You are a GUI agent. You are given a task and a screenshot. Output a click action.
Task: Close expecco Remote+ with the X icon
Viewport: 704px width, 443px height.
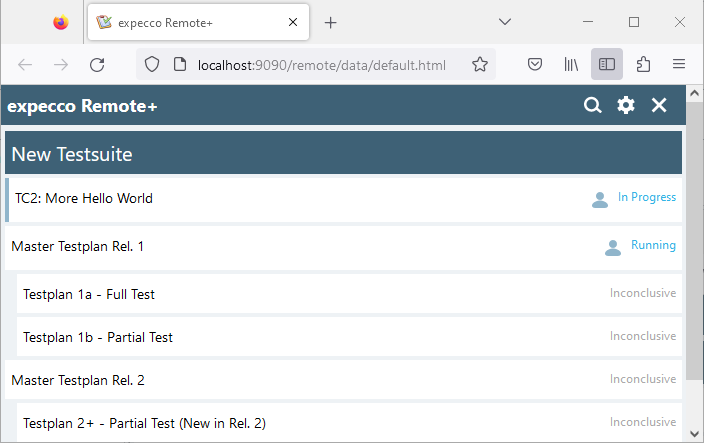(659, 105)
